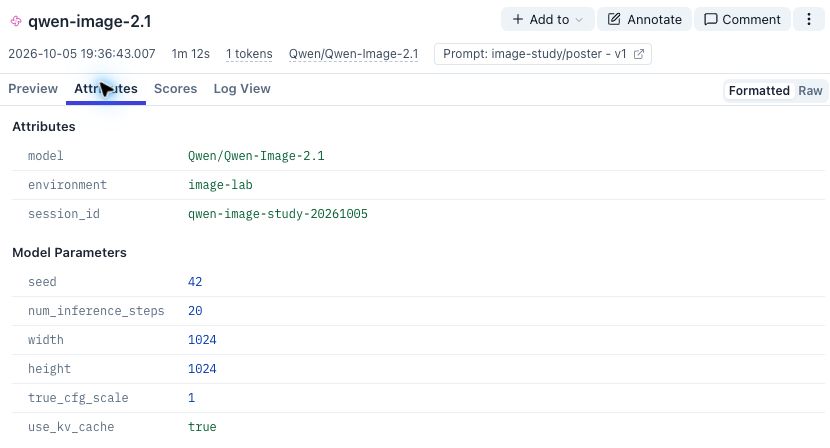The width and height of the screenshot is (830, 448).
Task: Click the plus icon in Add to
Action: [518, 20]
